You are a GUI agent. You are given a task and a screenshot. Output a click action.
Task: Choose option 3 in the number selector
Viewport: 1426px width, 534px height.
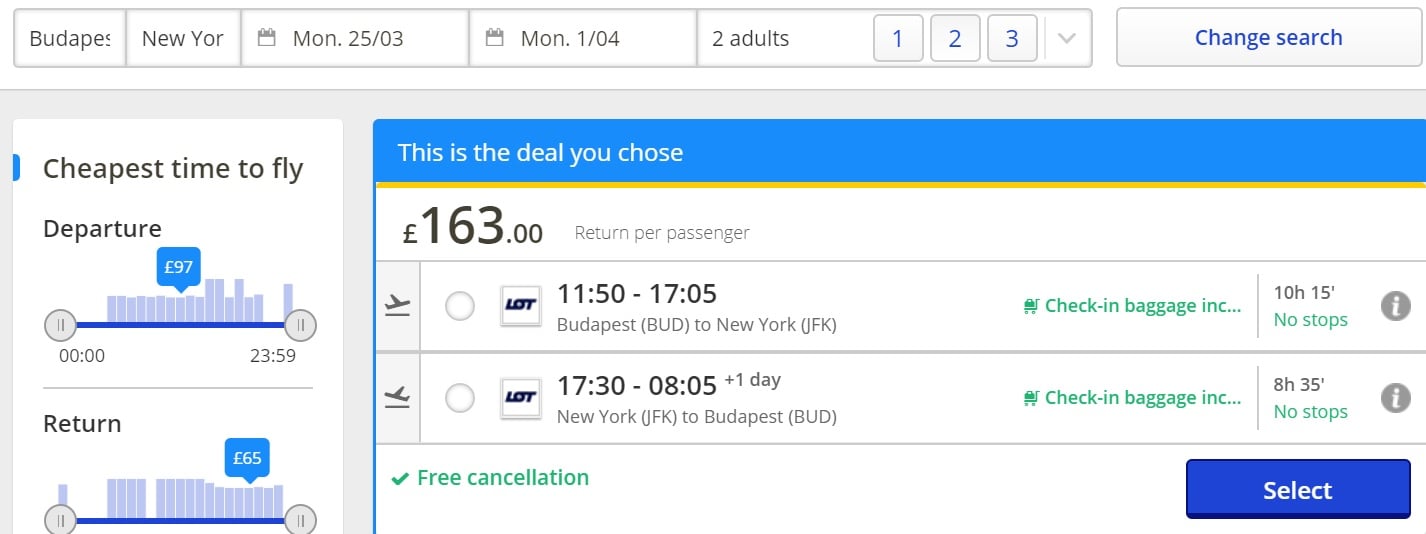pyautogui.click(x=1012, y=39)
